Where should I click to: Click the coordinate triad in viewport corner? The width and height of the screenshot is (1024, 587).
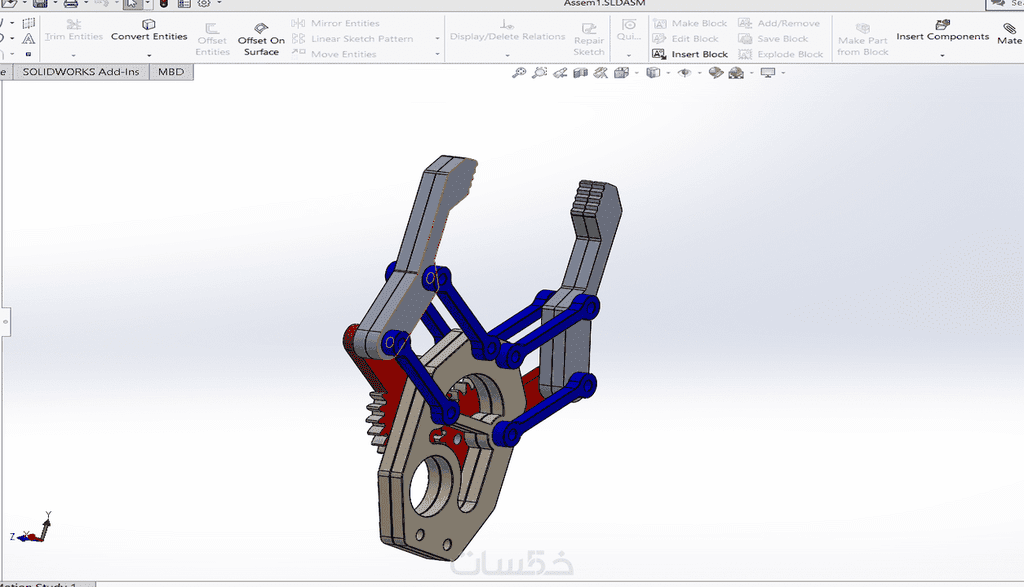click(31, 529)
